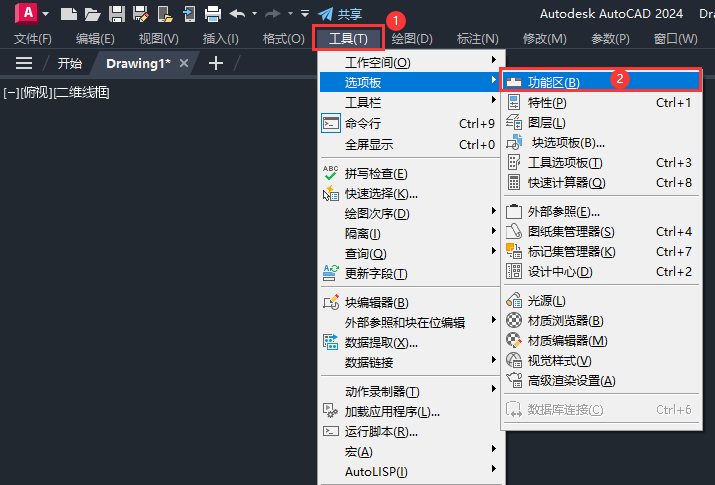This screenshot has height=485, width=715.
Task: Click the 二维线框 visual style control
Action: coord(82,93)
